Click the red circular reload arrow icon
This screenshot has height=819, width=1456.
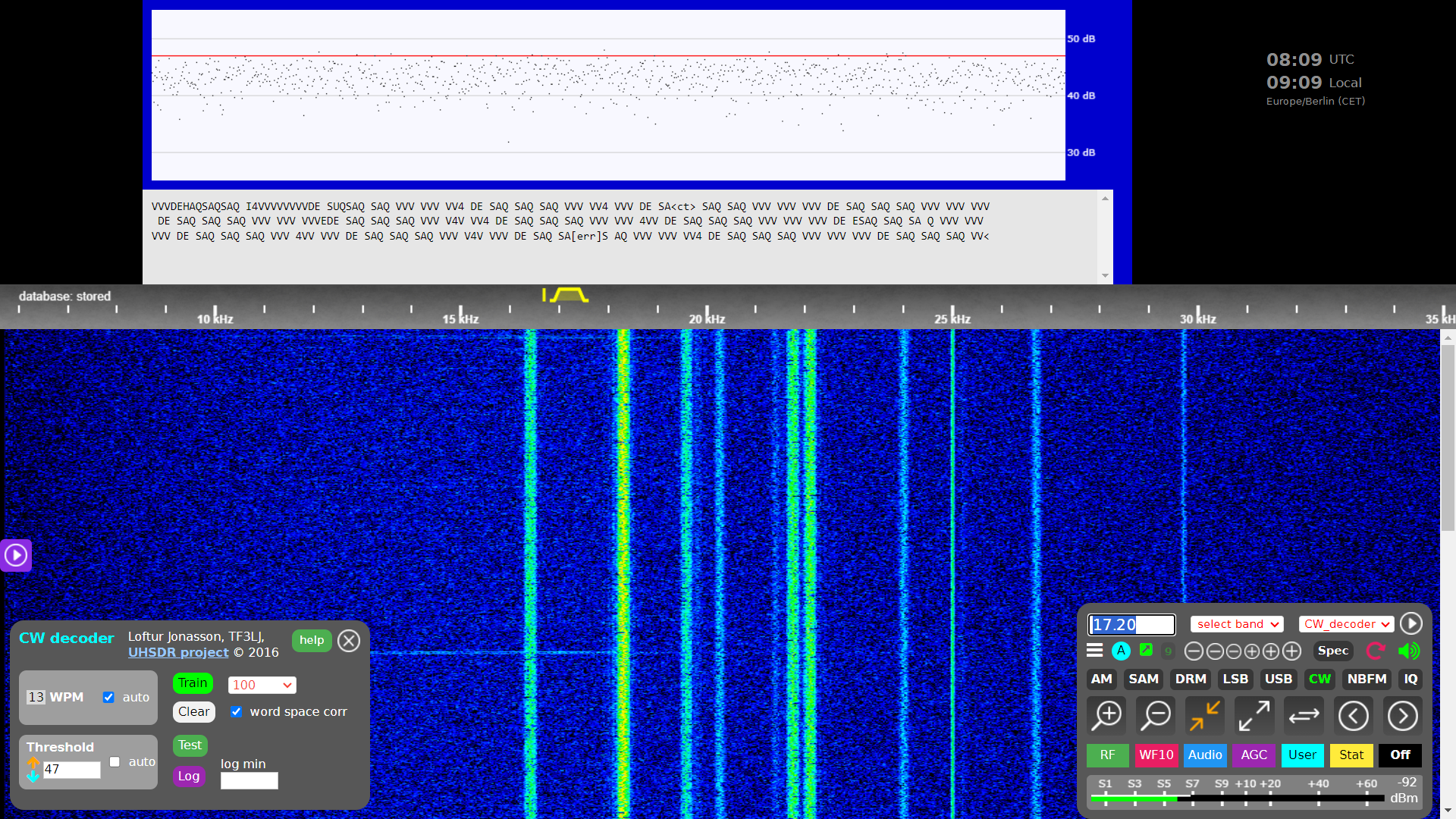(1375, 651)
